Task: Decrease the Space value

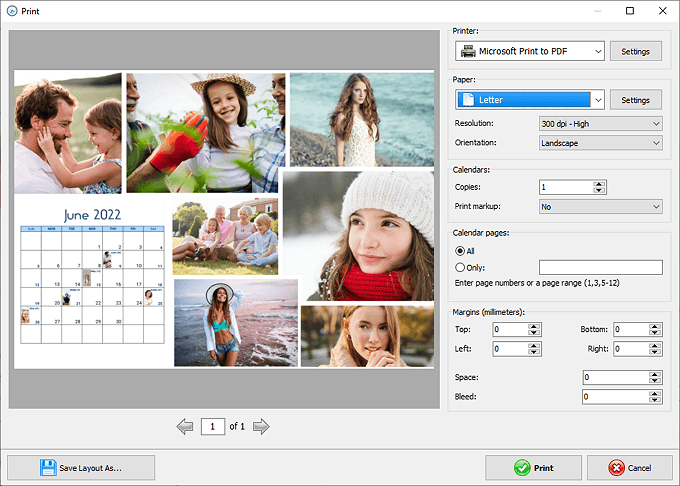Action: [x=655, y=380]
